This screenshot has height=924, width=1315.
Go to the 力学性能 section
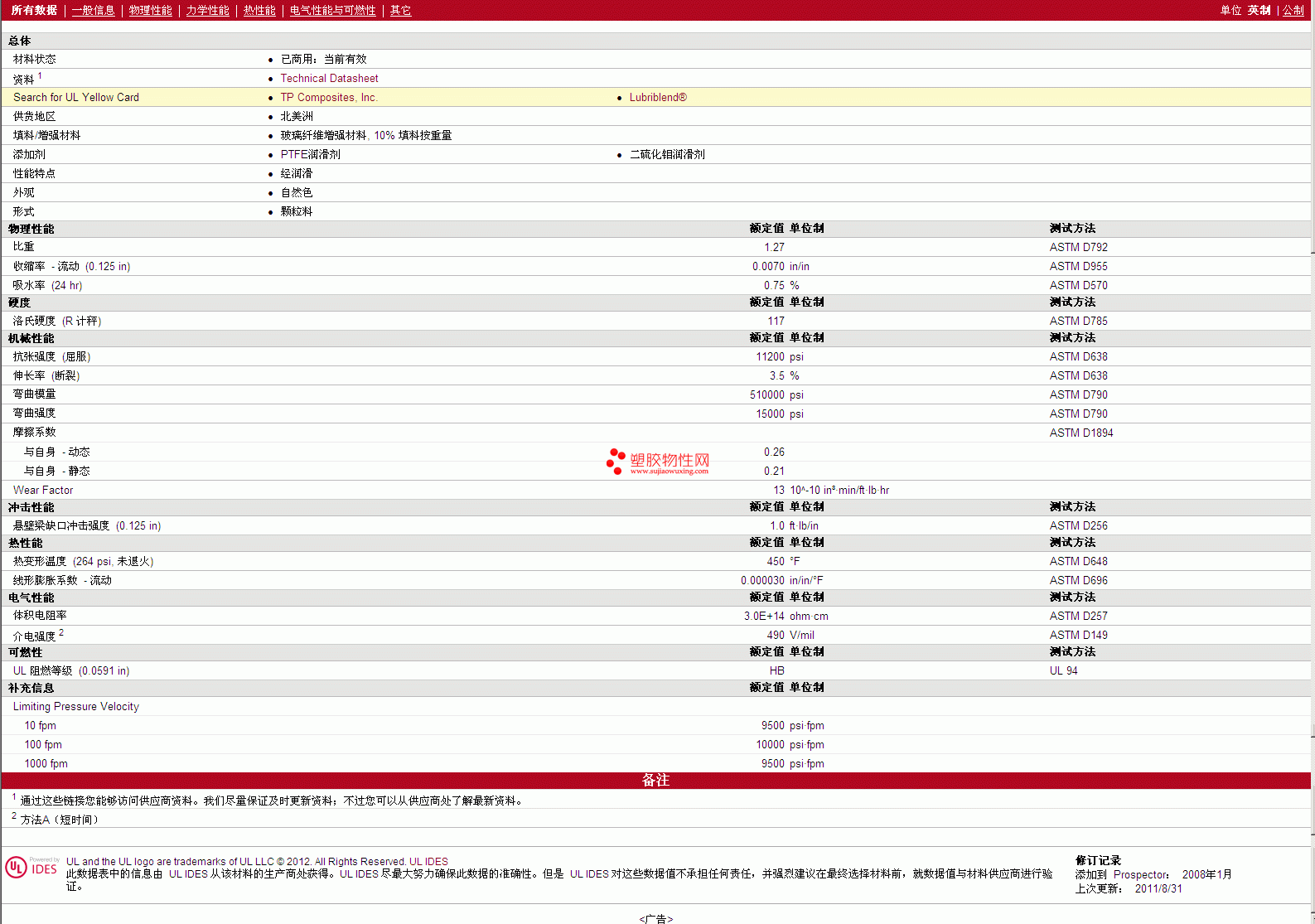pyautogui.click(x=207, y=11)
